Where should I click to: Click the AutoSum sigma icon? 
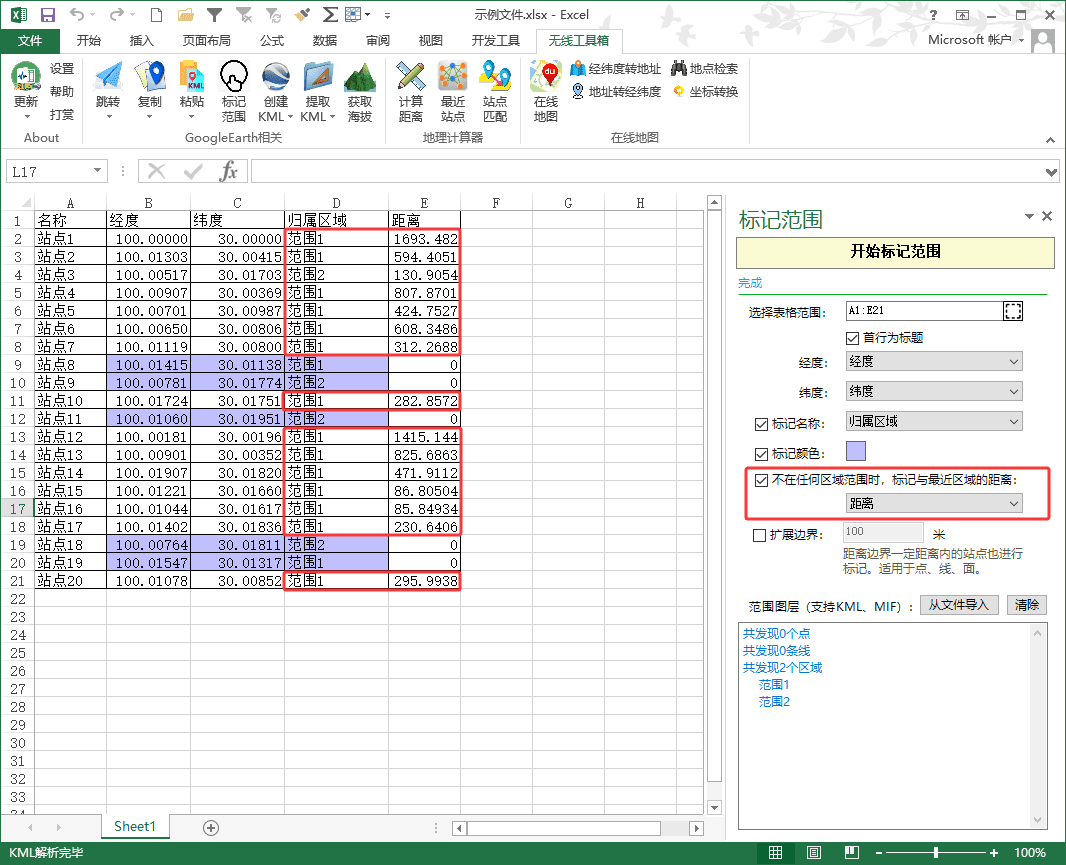click(330, 14)
